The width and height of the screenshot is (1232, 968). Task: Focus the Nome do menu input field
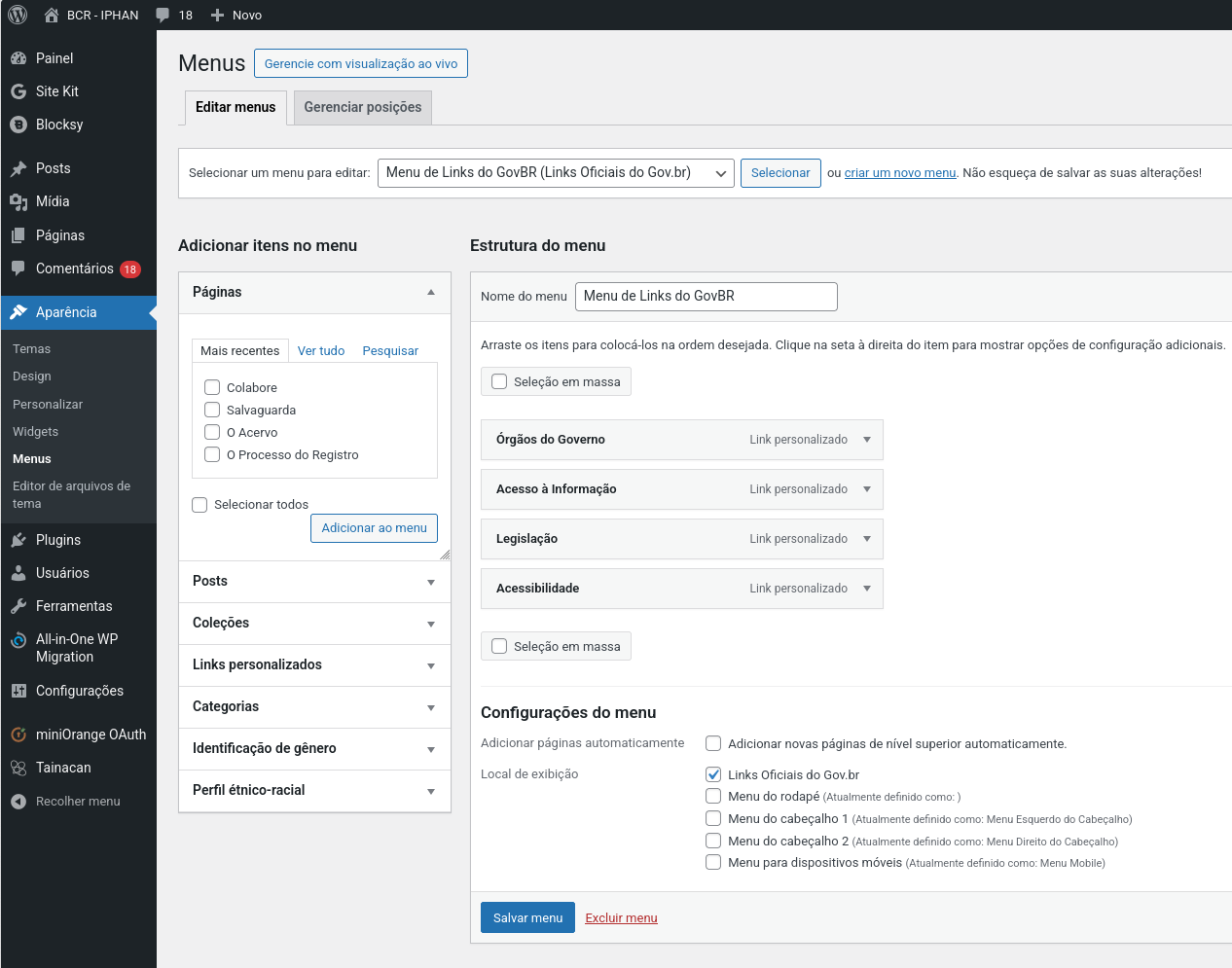pos(707,297)
